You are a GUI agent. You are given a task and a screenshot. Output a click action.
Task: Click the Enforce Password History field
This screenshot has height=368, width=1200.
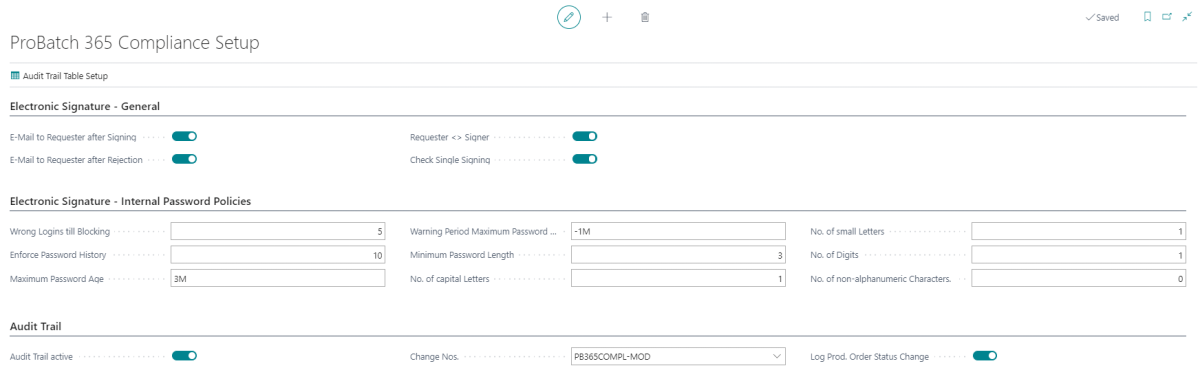point(278,255)
